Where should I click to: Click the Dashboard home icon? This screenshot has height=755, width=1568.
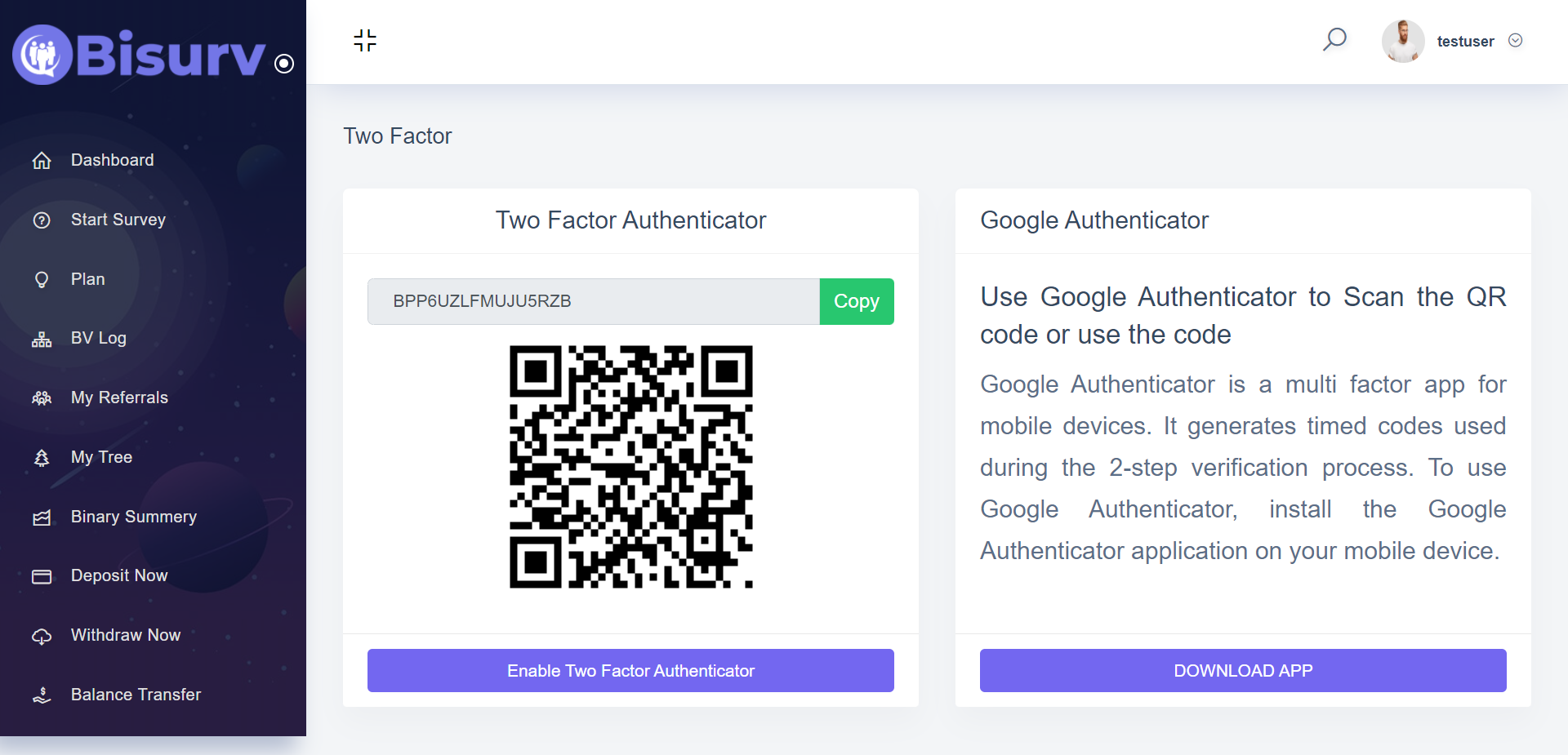click(42, 161)
